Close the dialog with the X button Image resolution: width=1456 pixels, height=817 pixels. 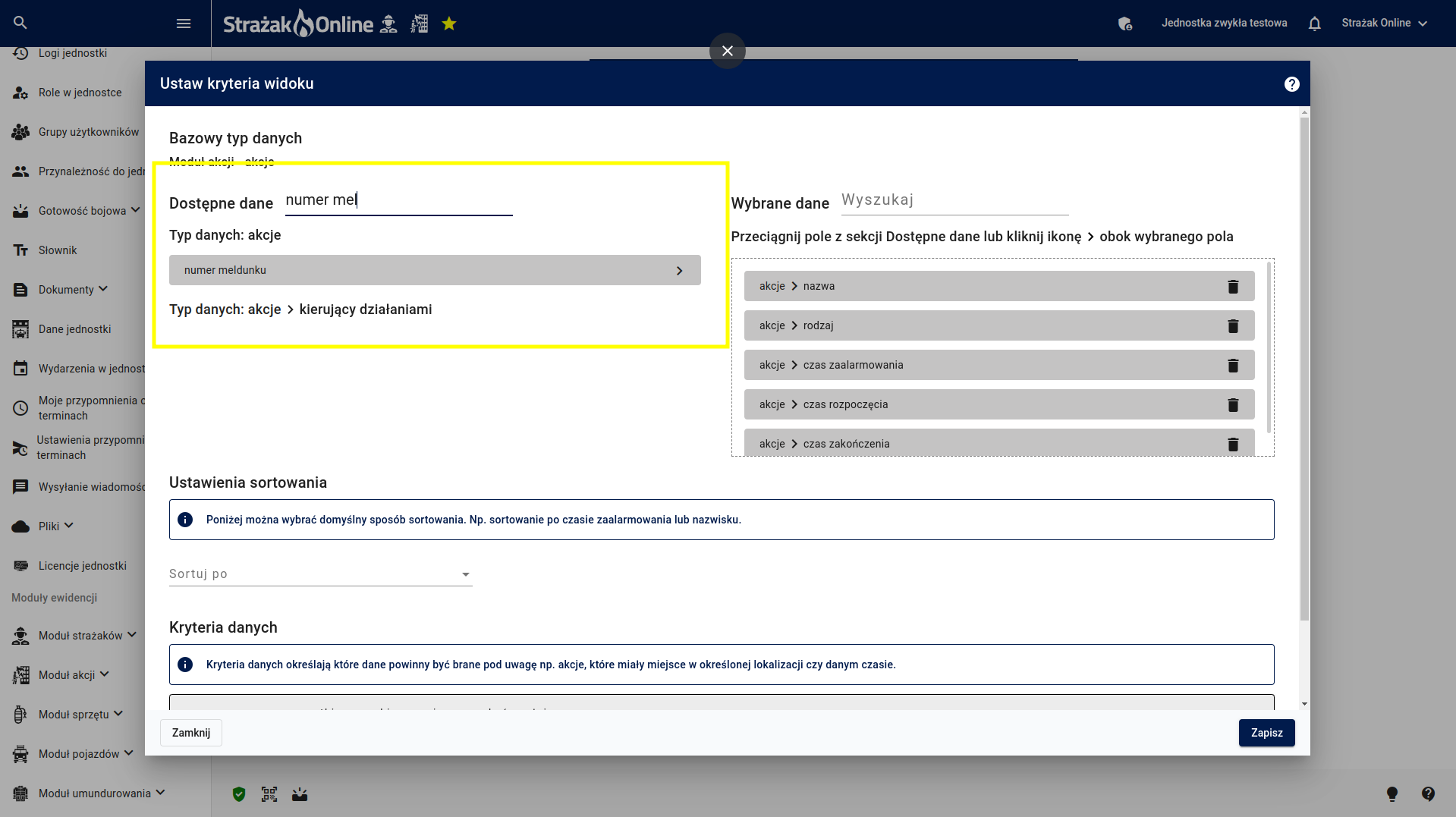728,51
